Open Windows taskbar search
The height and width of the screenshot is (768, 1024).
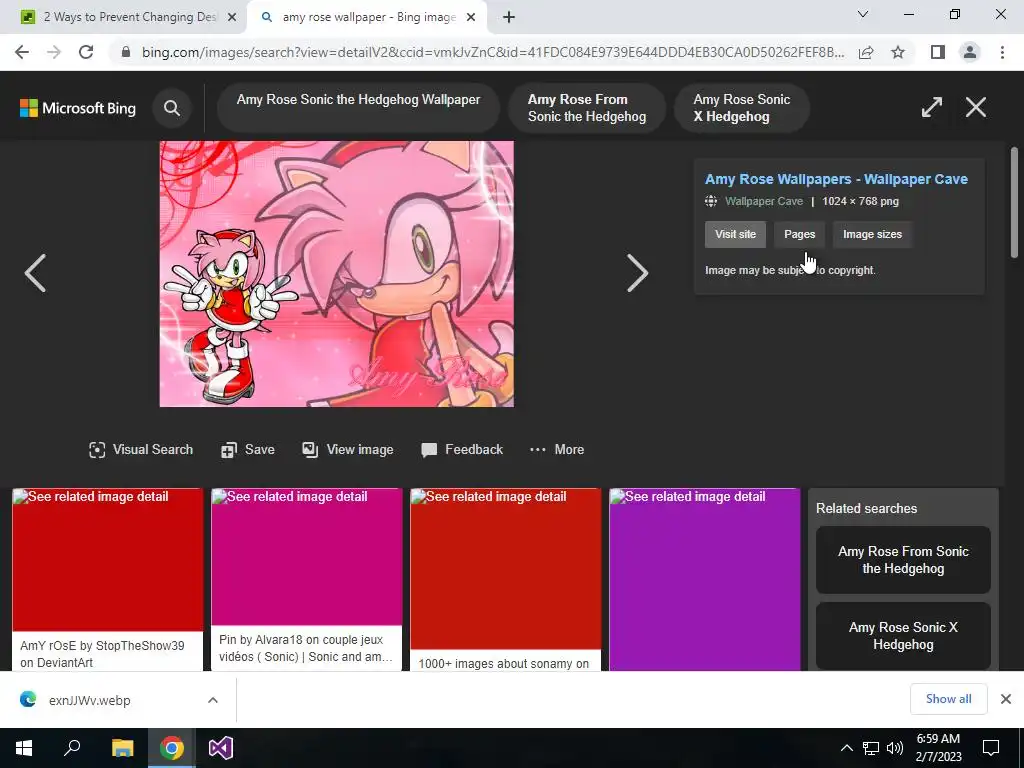[72, 748]
